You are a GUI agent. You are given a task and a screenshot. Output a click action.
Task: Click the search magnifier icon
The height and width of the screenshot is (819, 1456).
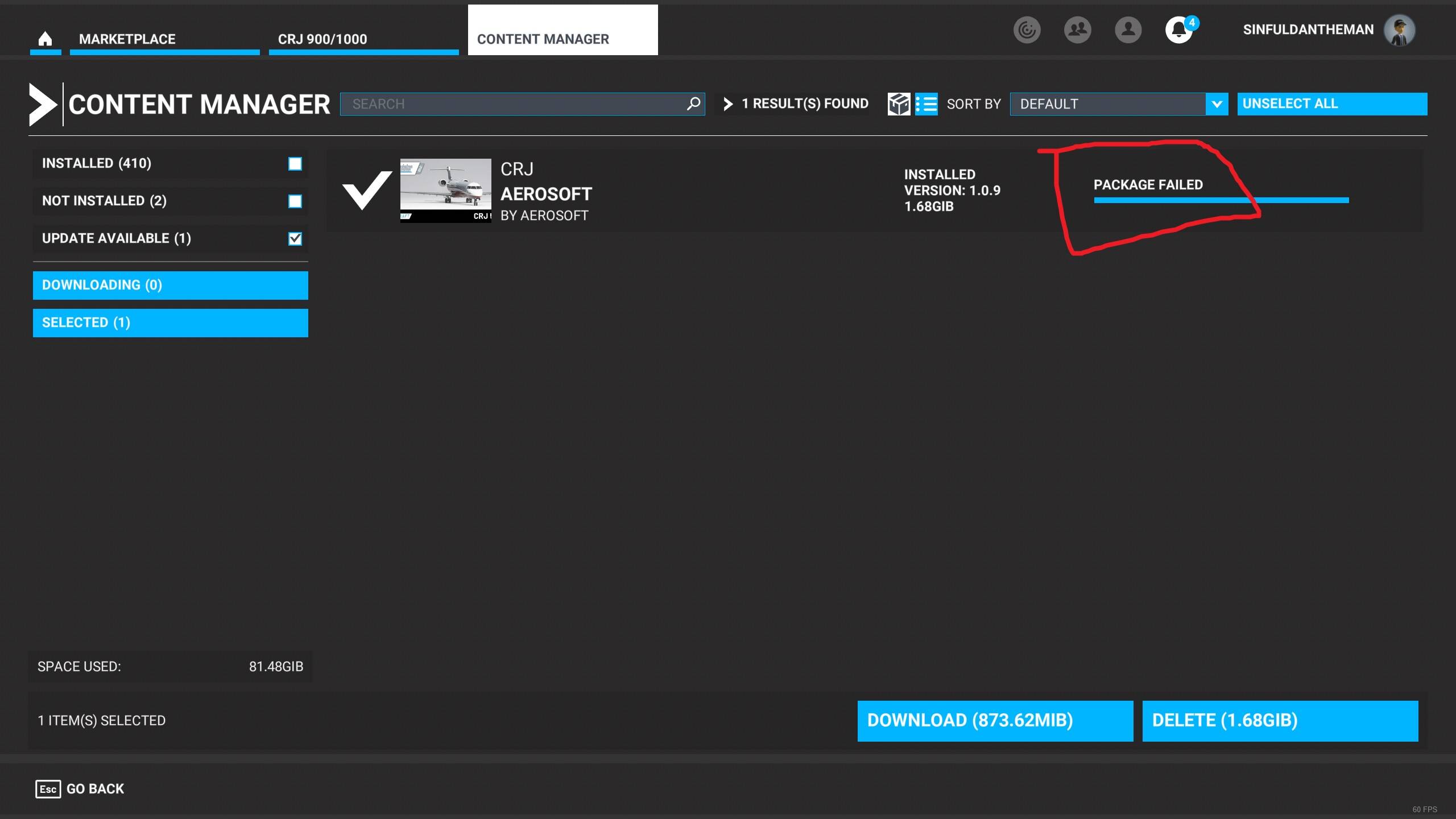693,104
